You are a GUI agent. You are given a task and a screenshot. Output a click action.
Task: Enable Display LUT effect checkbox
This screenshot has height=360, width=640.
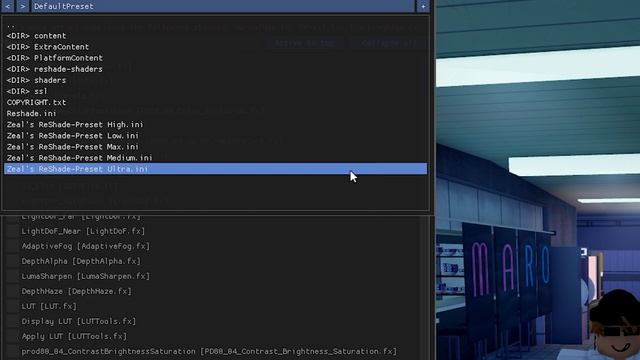pos(12,321)
